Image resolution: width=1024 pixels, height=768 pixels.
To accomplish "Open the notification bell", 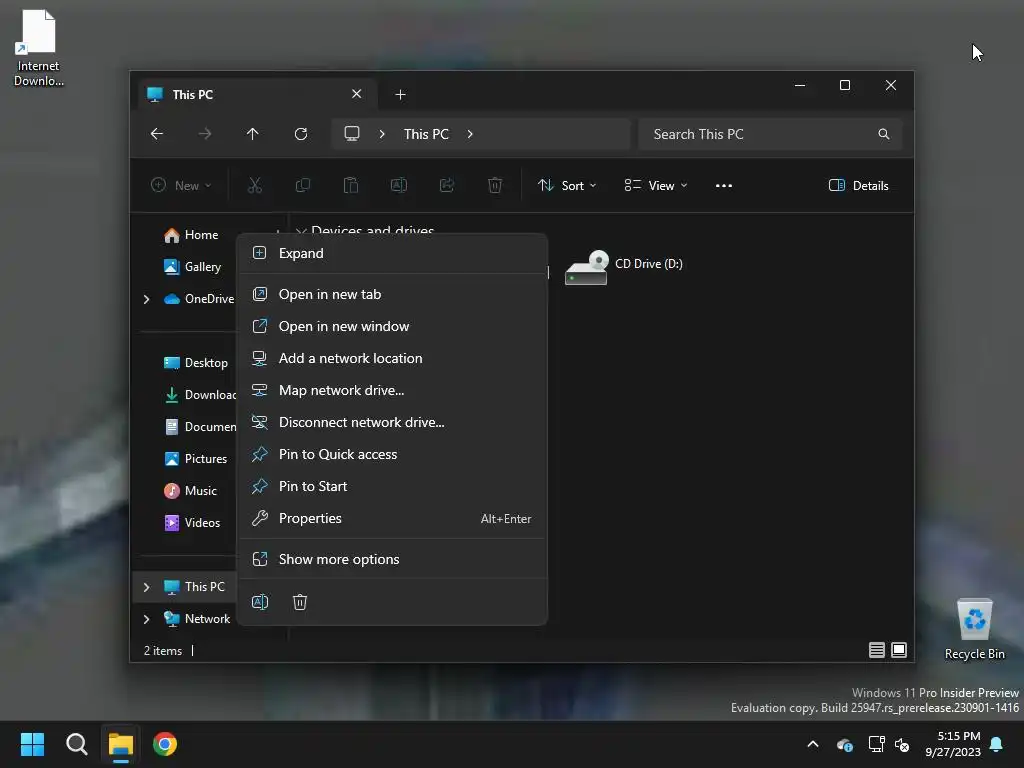I will [x=997, y=744].
